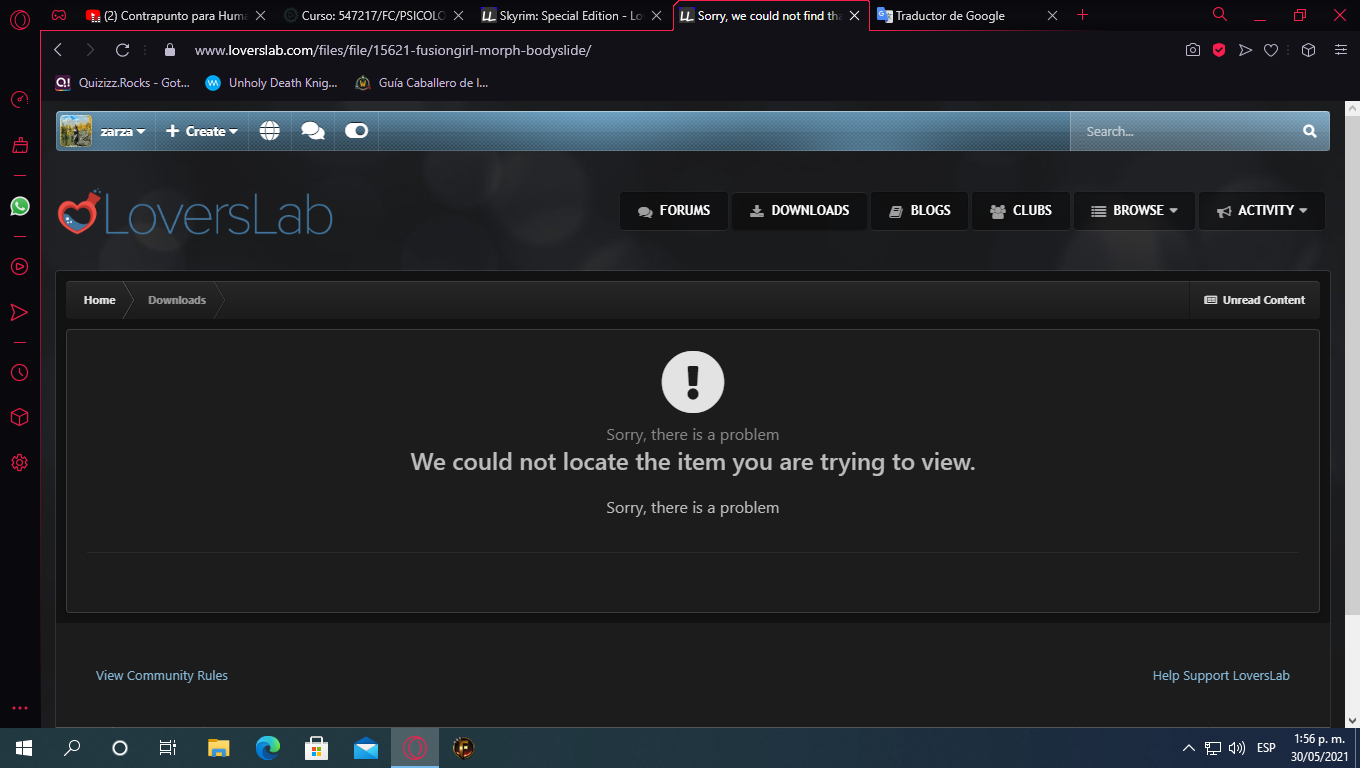Image resolution: width=1360 pixels, height=768 pixels.
Task: Open the FORUMS navigation item
Action: pos(674,211)
